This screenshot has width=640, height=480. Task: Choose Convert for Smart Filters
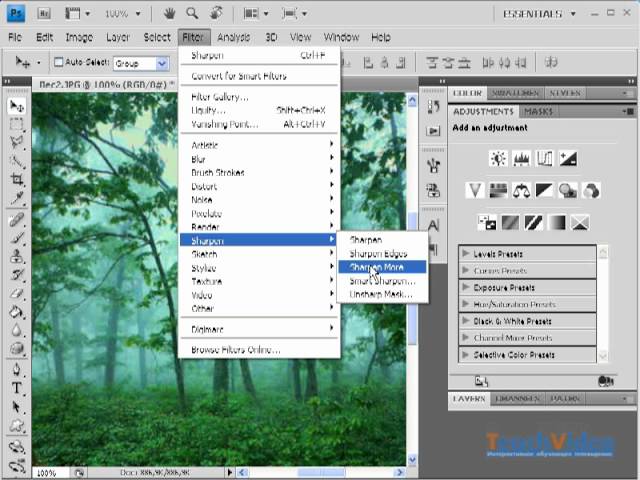(259, 76)
